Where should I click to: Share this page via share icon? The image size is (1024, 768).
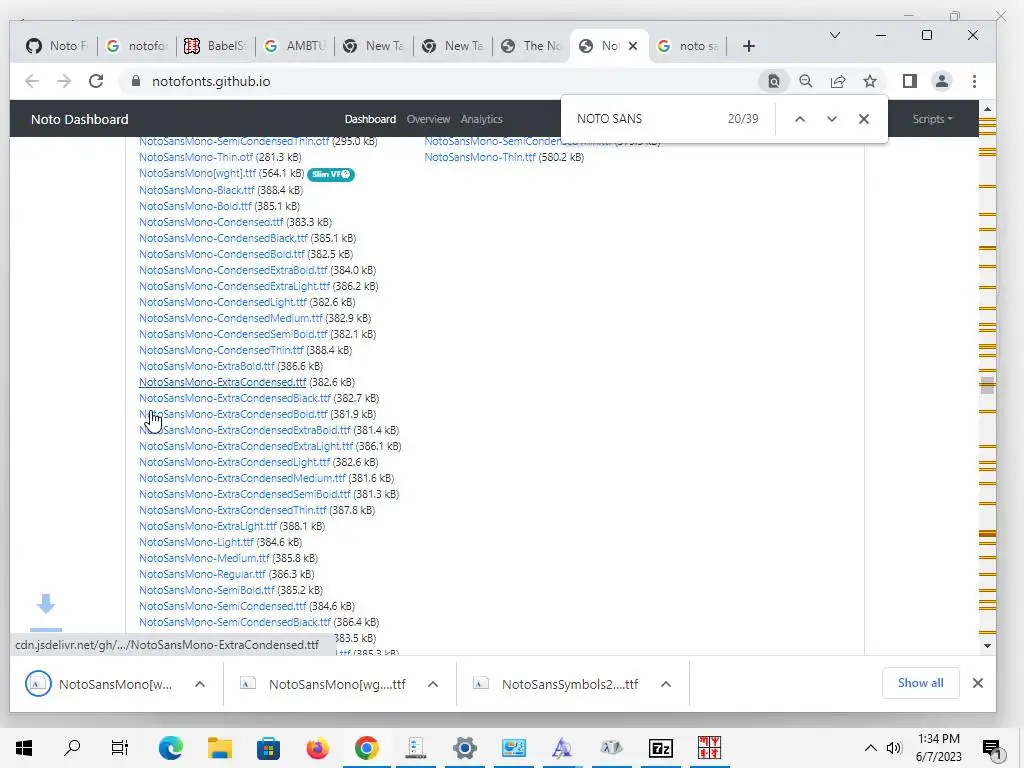tap(838, 81)
